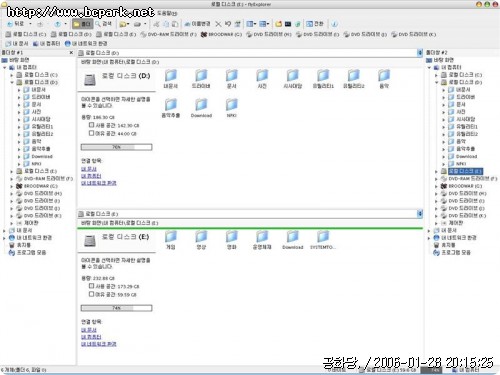This screenshot has height=375, width=500.
Task: Check 여유 공간 44.00 GB box for D:
Action: tap(91, 133)
